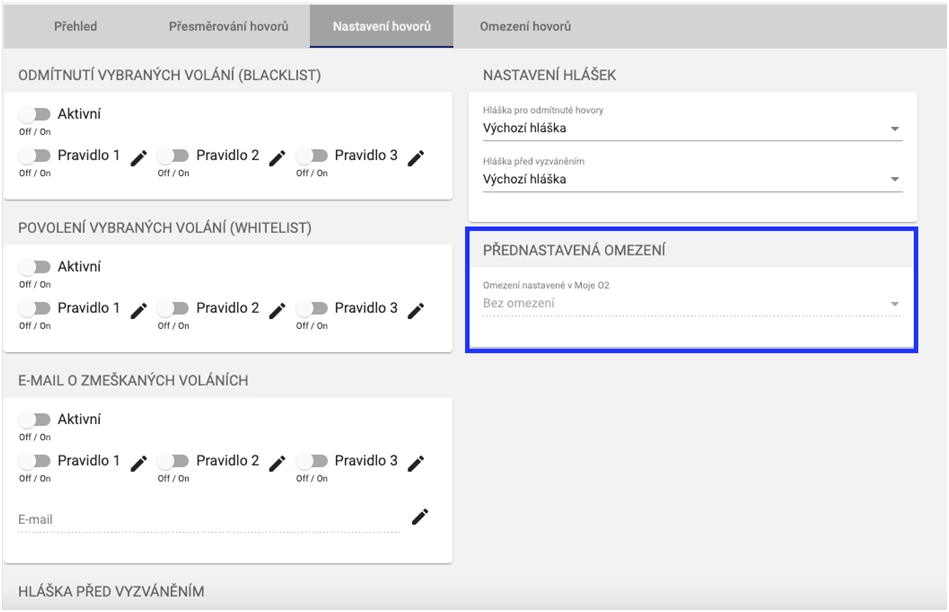This screenshot has width=949, height=612.
Task: Turn on Aktivní for missed calls e-mail
Action: tap(35, 420)
